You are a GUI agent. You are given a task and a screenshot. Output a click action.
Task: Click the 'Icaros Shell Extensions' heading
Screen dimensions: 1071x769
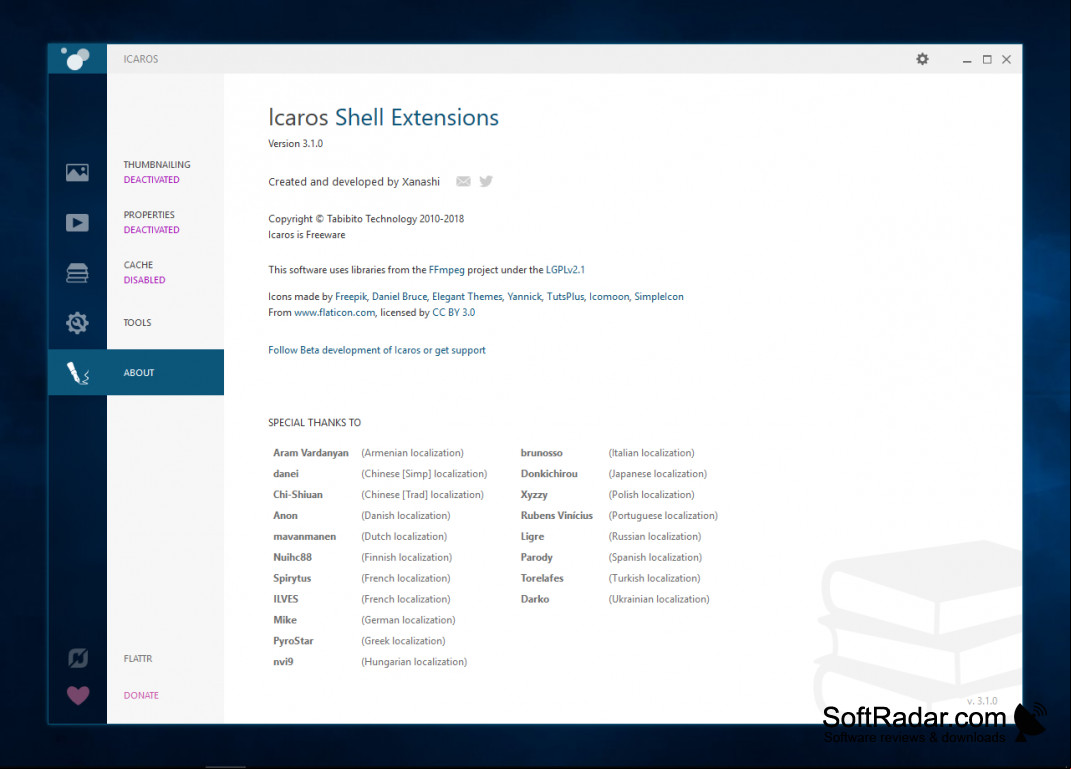click(383, 117)
